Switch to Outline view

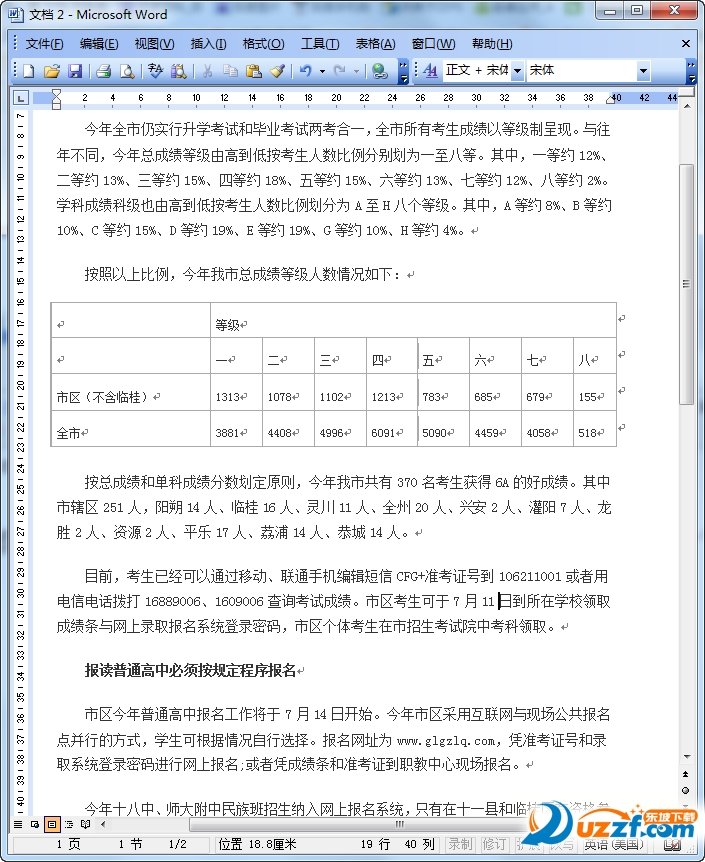pos(69,824)
